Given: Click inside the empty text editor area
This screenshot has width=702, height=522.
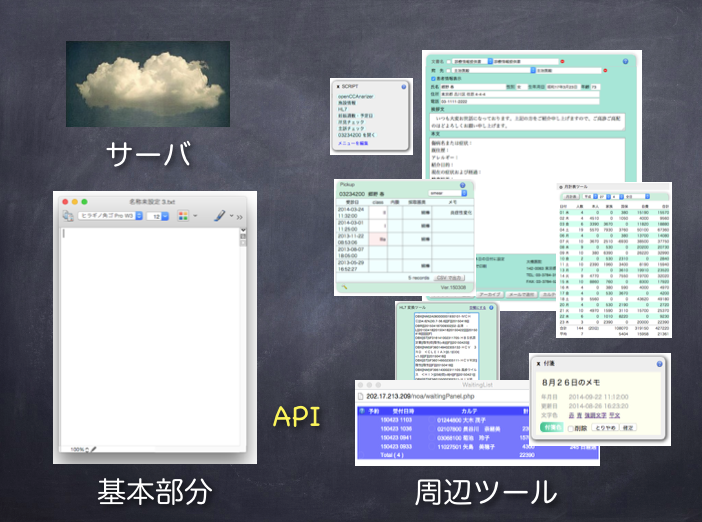Looking at the screenshot, I should 150,336.
